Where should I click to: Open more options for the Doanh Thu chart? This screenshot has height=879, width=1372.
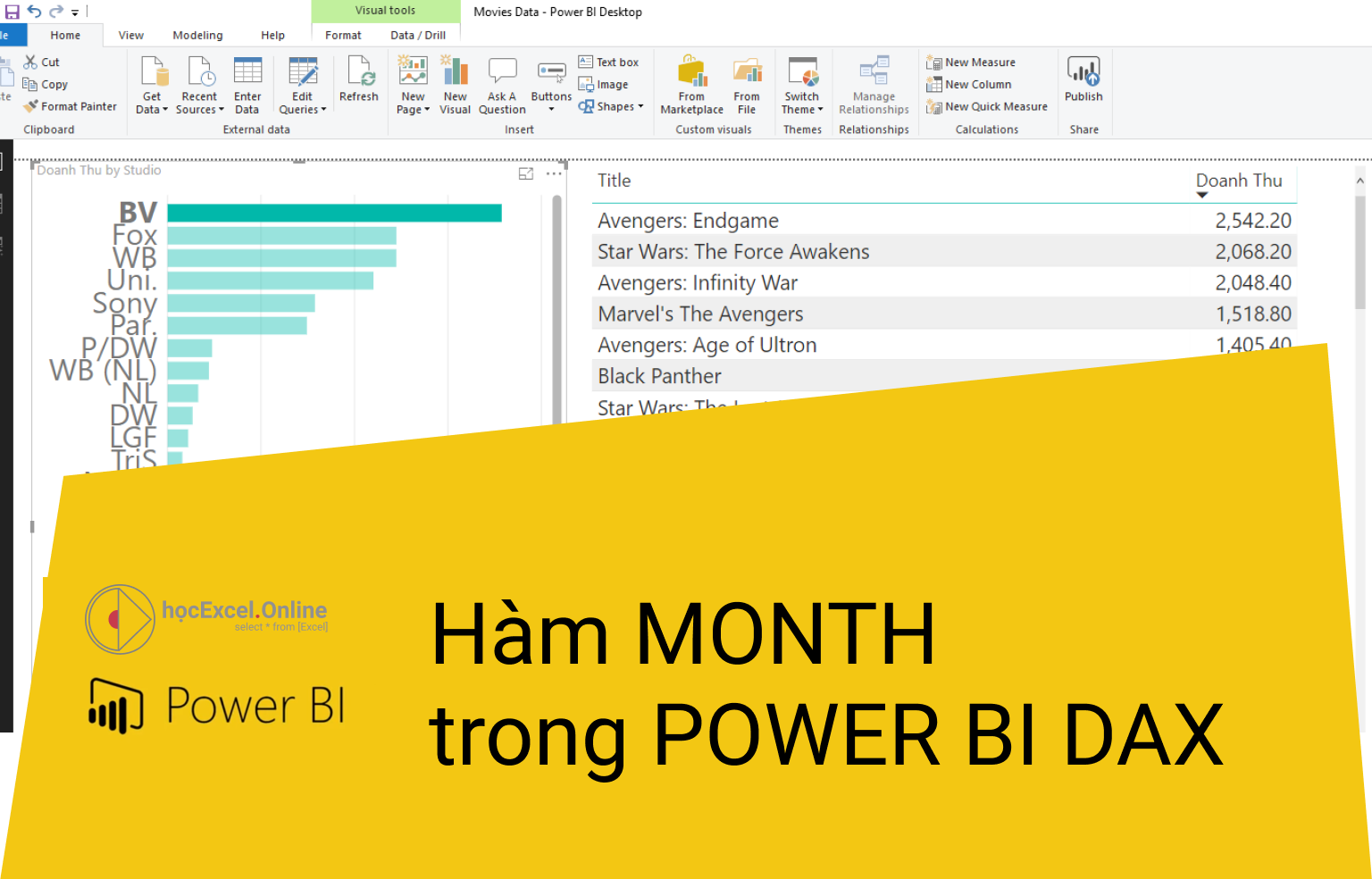552,172
